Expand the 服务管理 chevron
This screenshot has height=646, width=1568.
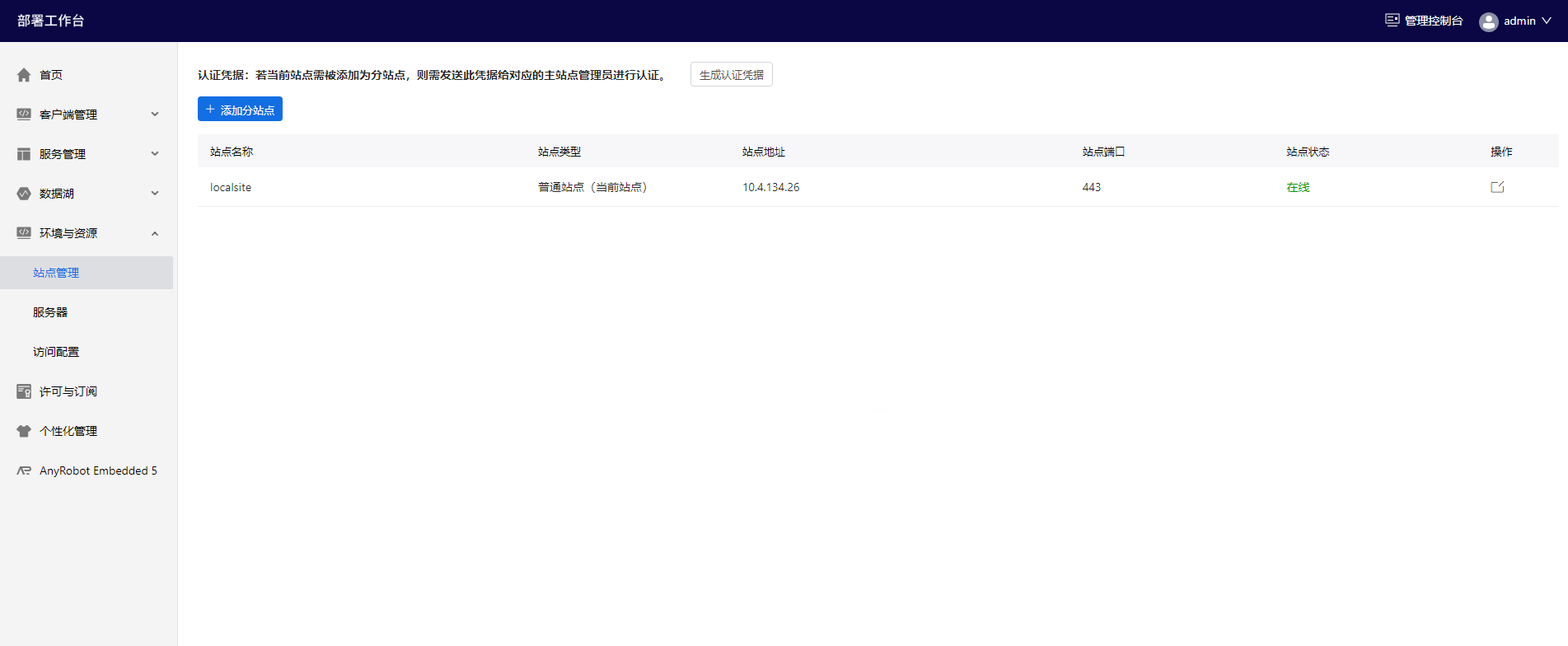[x=155, y=154]
